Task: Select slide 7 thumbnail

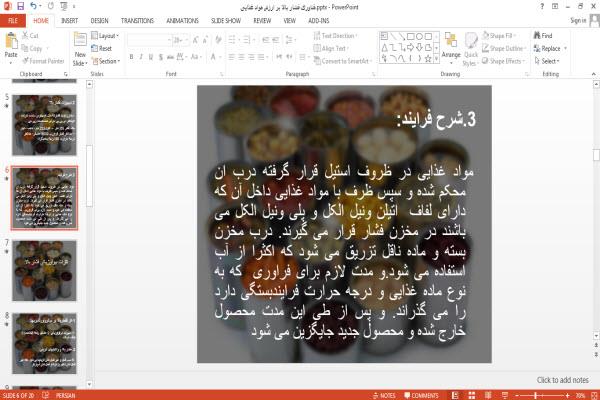Action: 44,271
